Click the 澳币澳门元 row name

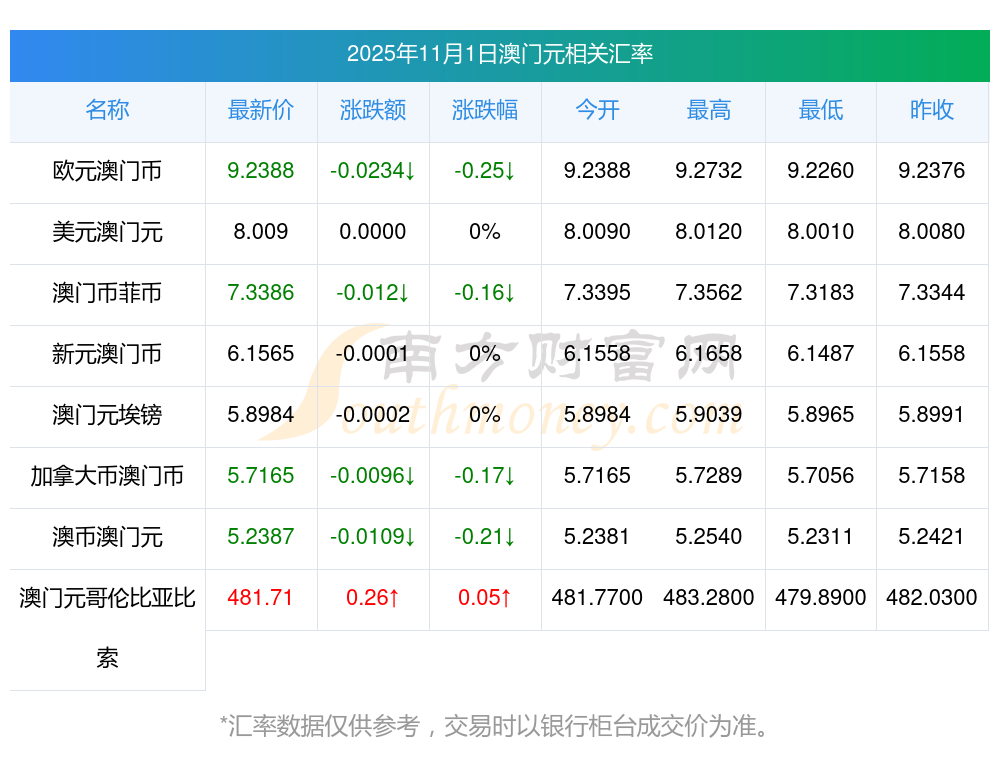click(107, 537)
